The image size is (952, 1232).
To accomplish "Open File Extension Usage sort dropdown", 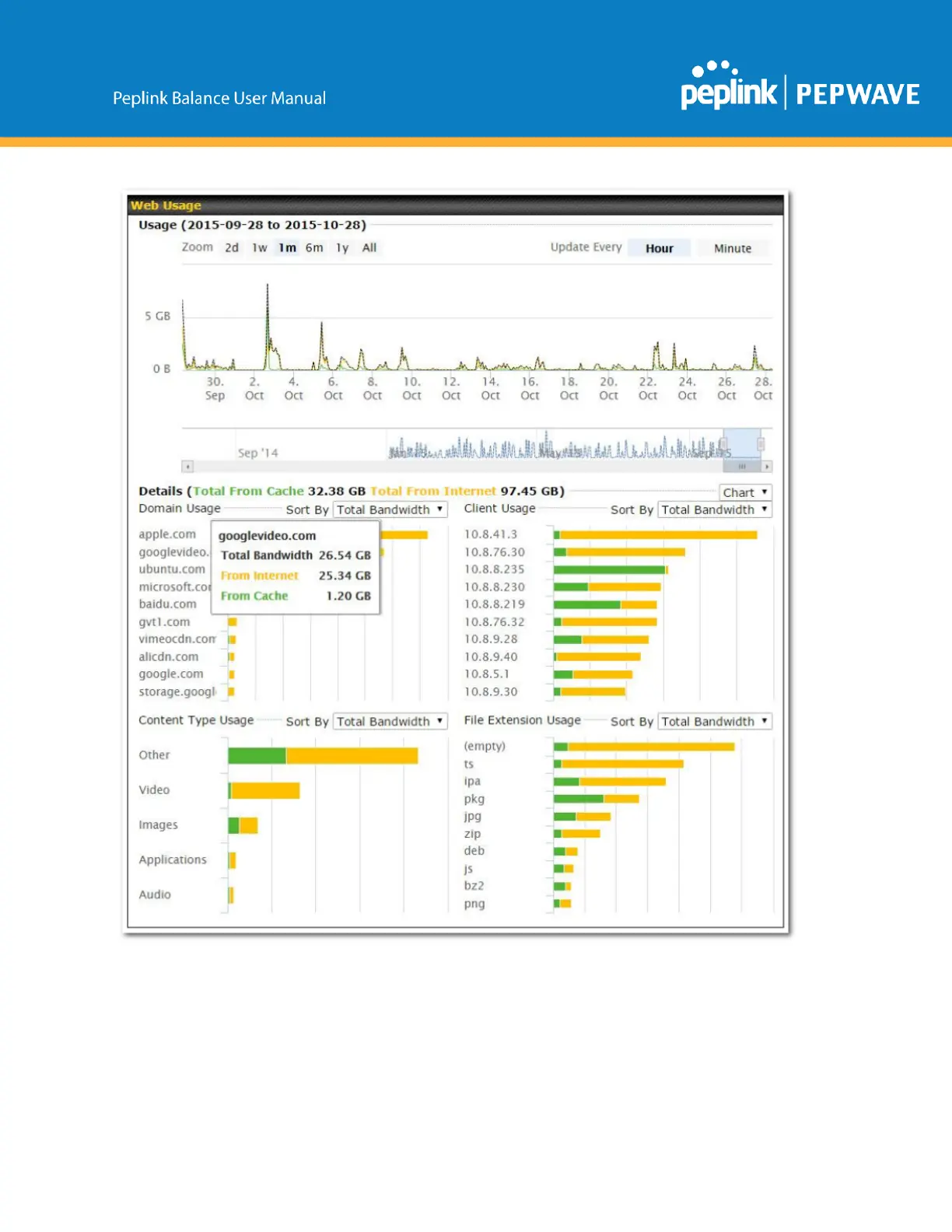I will pyautogui.click(x=714, y=721).
